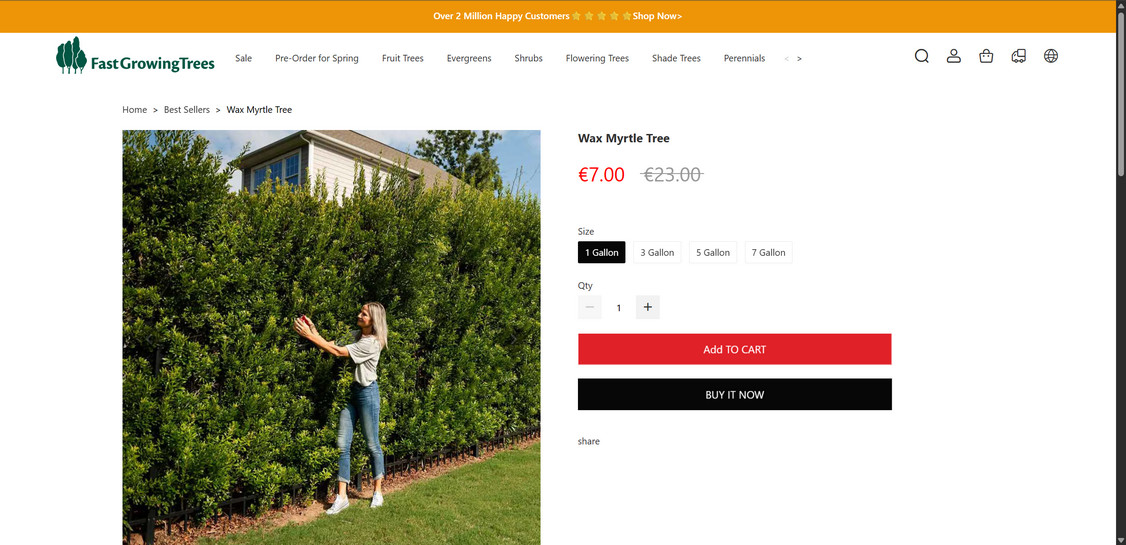Image resolution: width=1126 pixels, height=545 pixels.
Task: Click the delivery truck tracking icon
Action: coord(1018,56)
